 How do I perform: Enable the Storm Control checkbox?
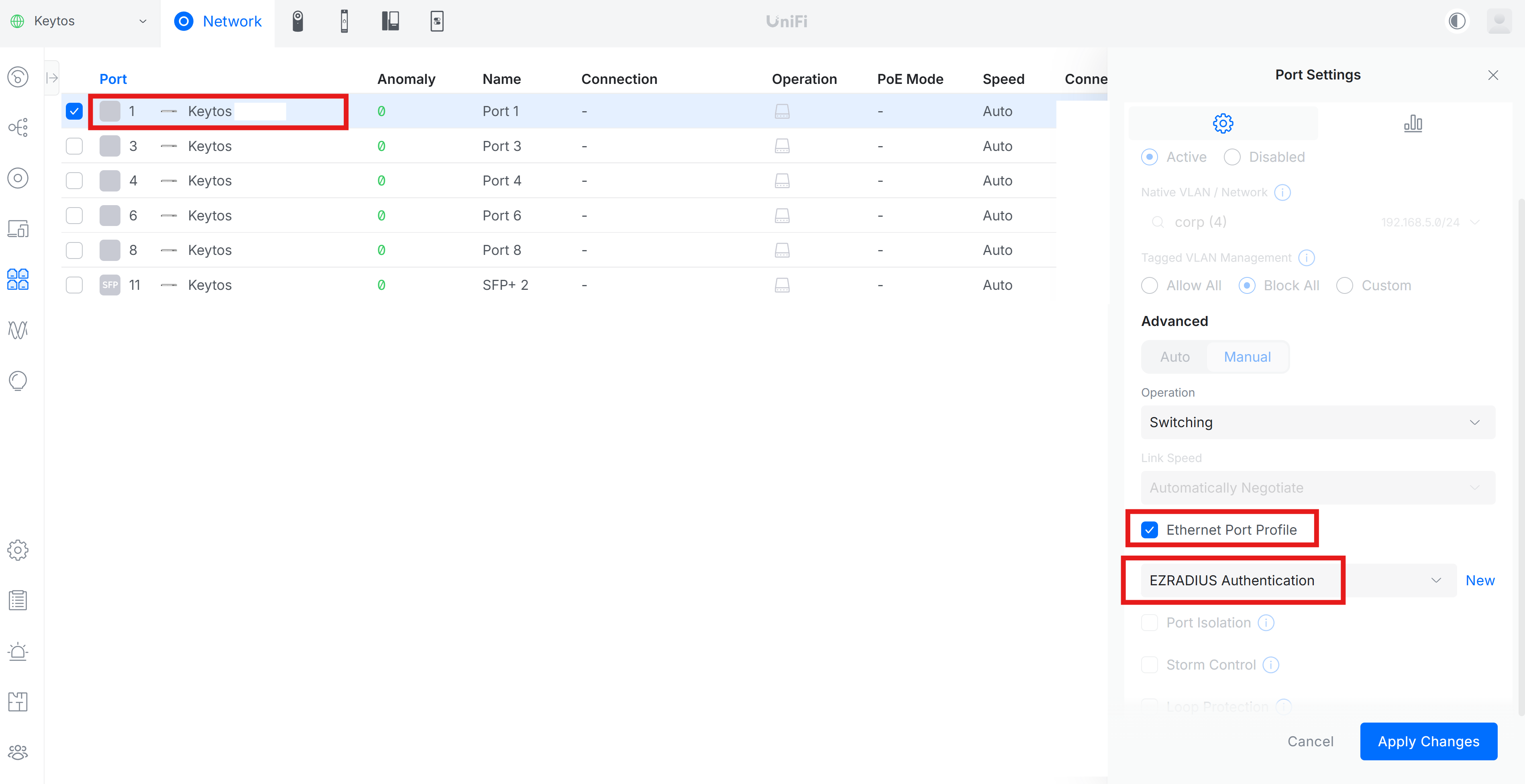click(1149, 664)
